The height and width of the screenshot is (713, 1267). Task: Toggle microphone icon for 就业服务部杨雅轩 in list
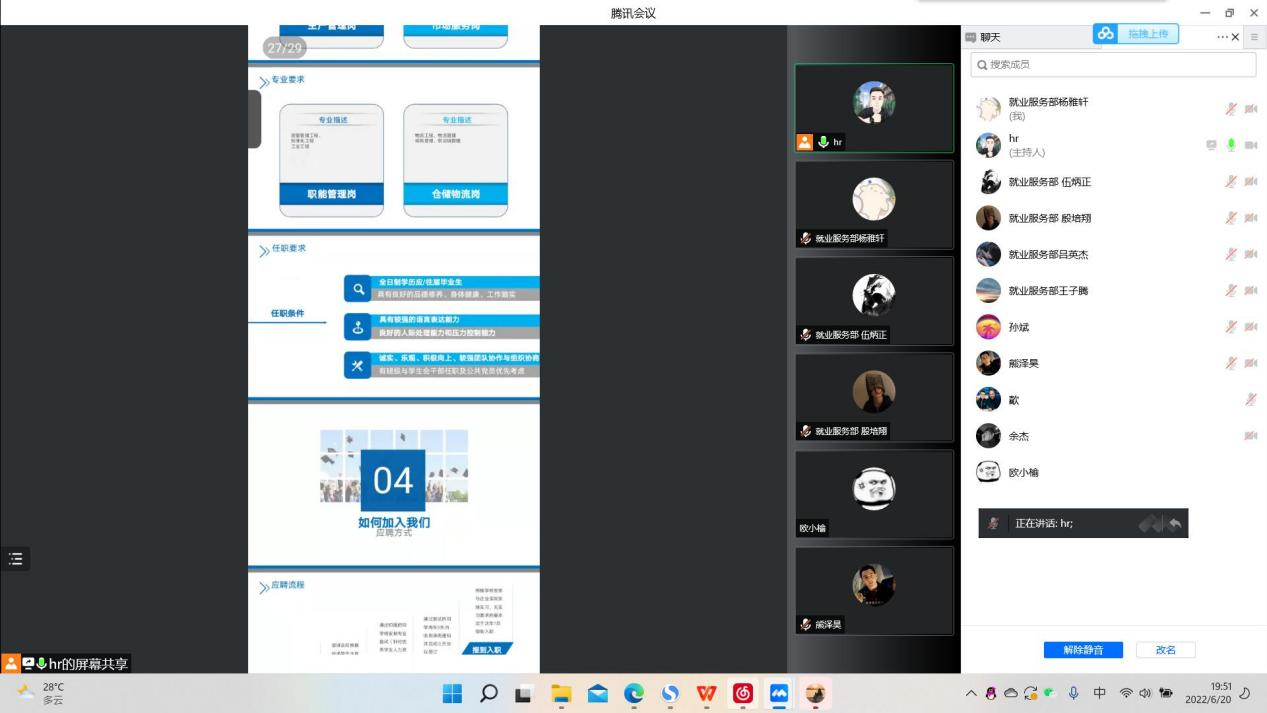click(x=1231, y=108)
